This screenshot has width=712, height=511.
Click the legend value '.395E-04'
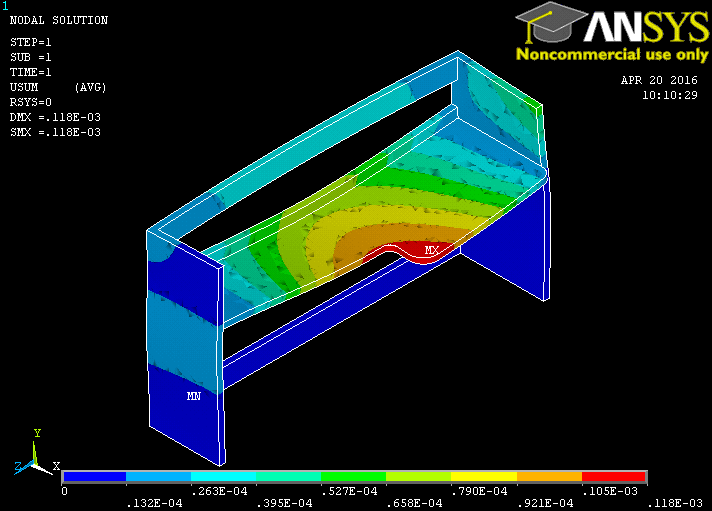(x=284, y=503)
